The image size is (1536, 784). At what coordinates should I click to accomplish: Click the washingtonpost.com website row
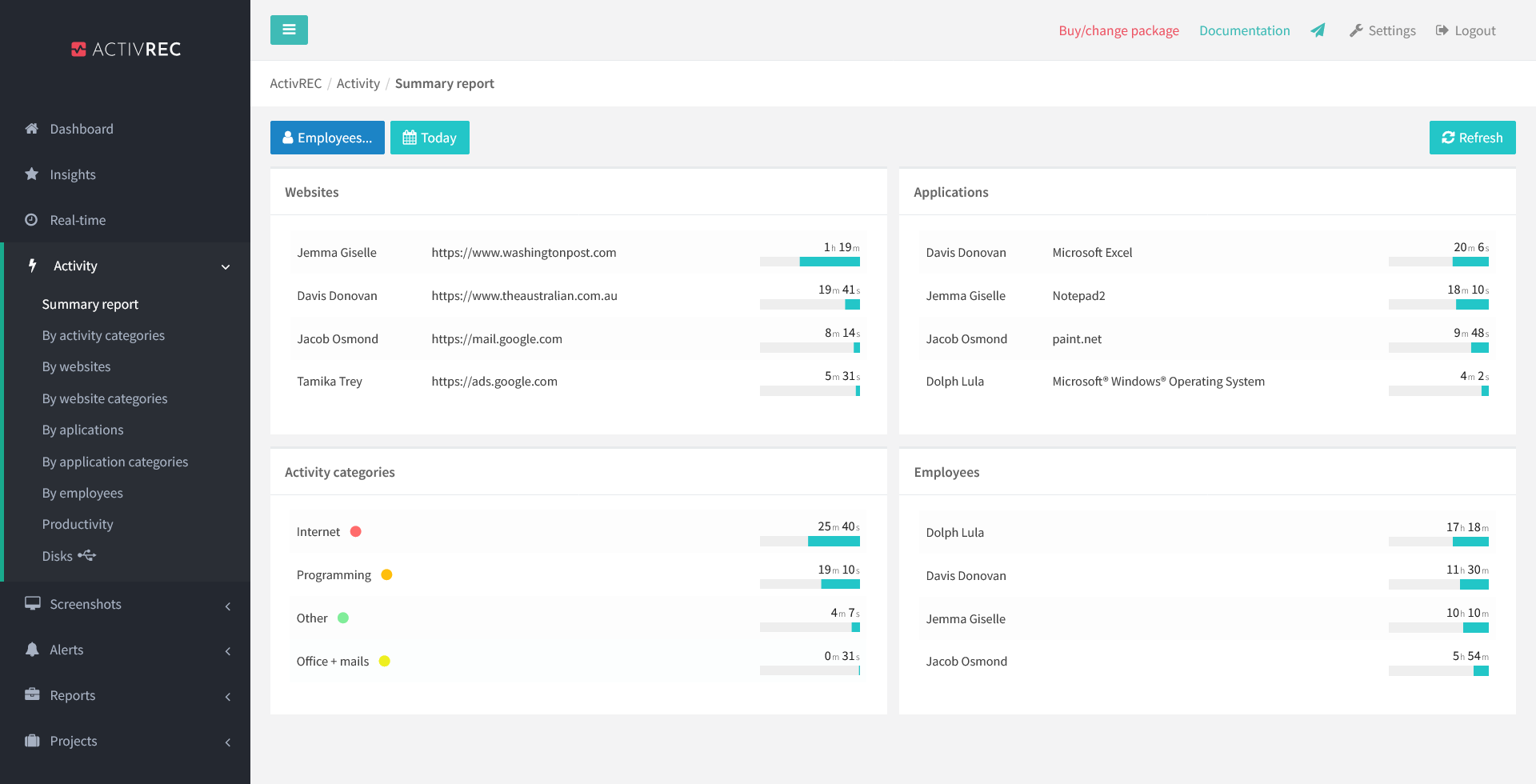[x=524, y=253]
